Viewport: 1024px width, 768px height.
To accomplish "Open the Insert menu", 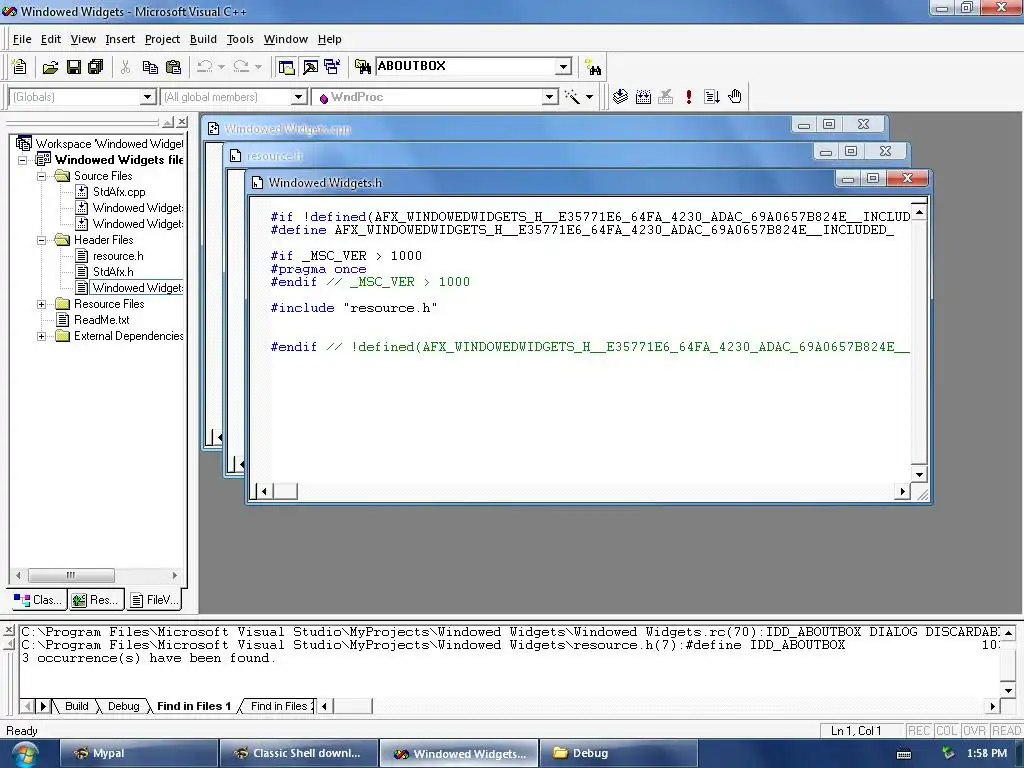I will (120, 39).
